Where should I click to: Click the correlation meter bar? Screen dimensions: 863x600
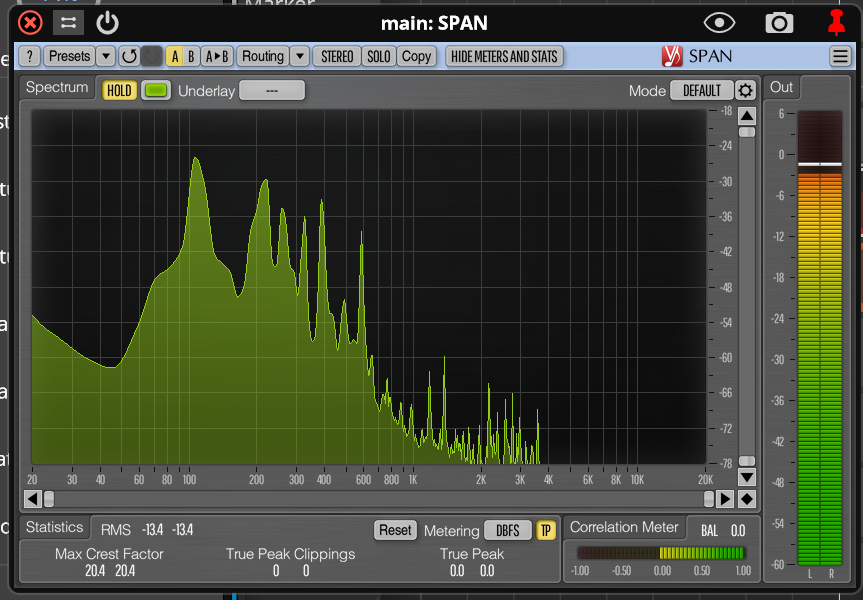[661, 553]
